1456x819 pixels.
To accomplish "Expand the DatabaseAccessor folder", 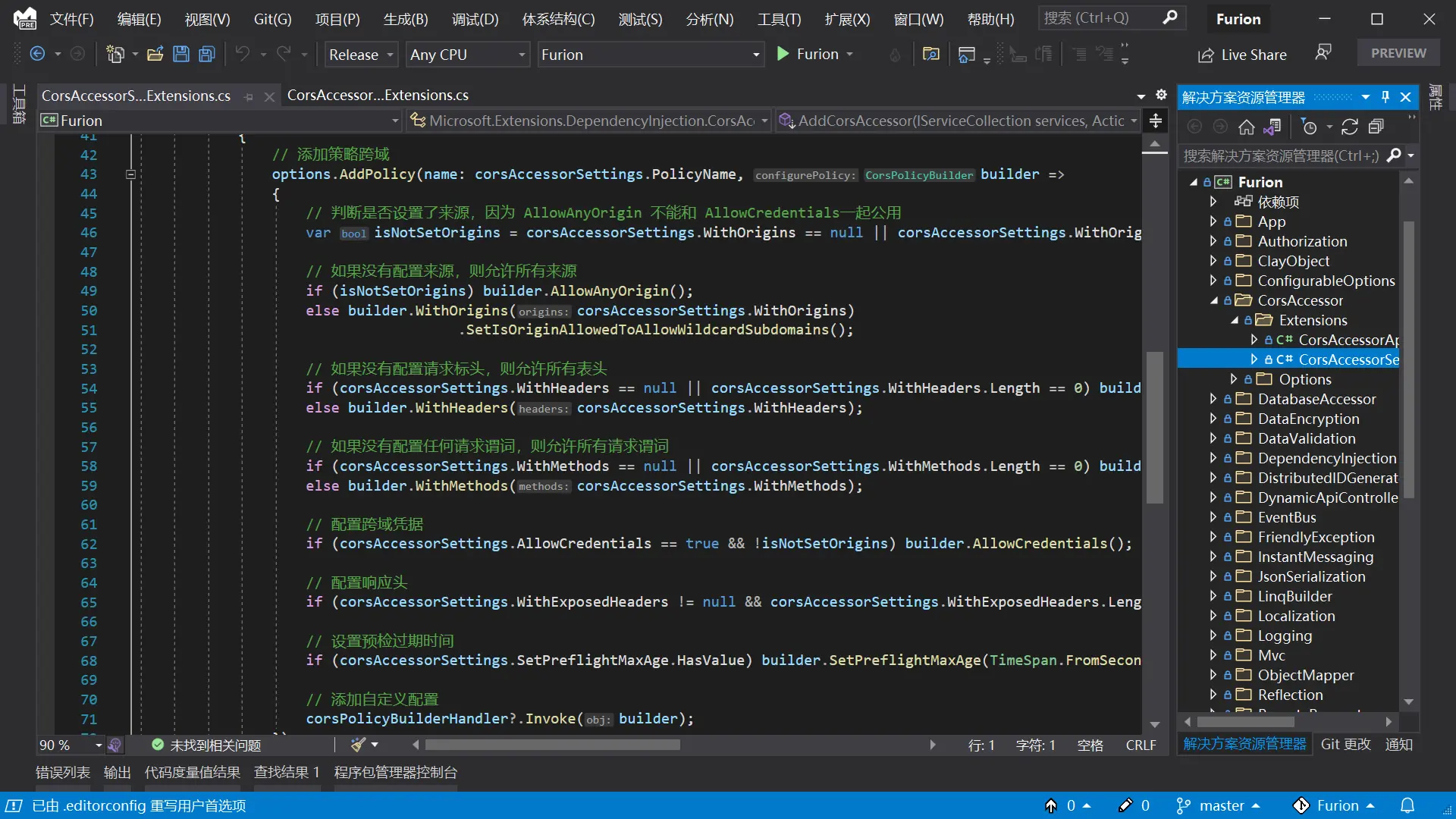I will (x=1213, y=399).
